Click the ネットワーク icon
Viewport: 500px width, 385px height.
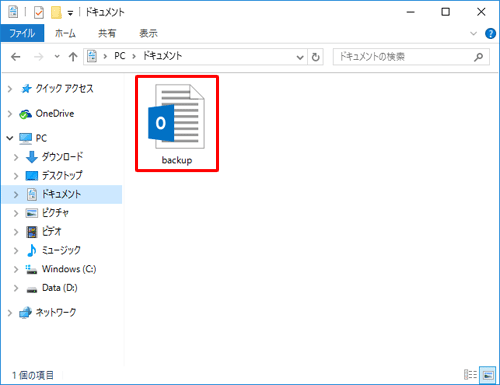point(25,313)
